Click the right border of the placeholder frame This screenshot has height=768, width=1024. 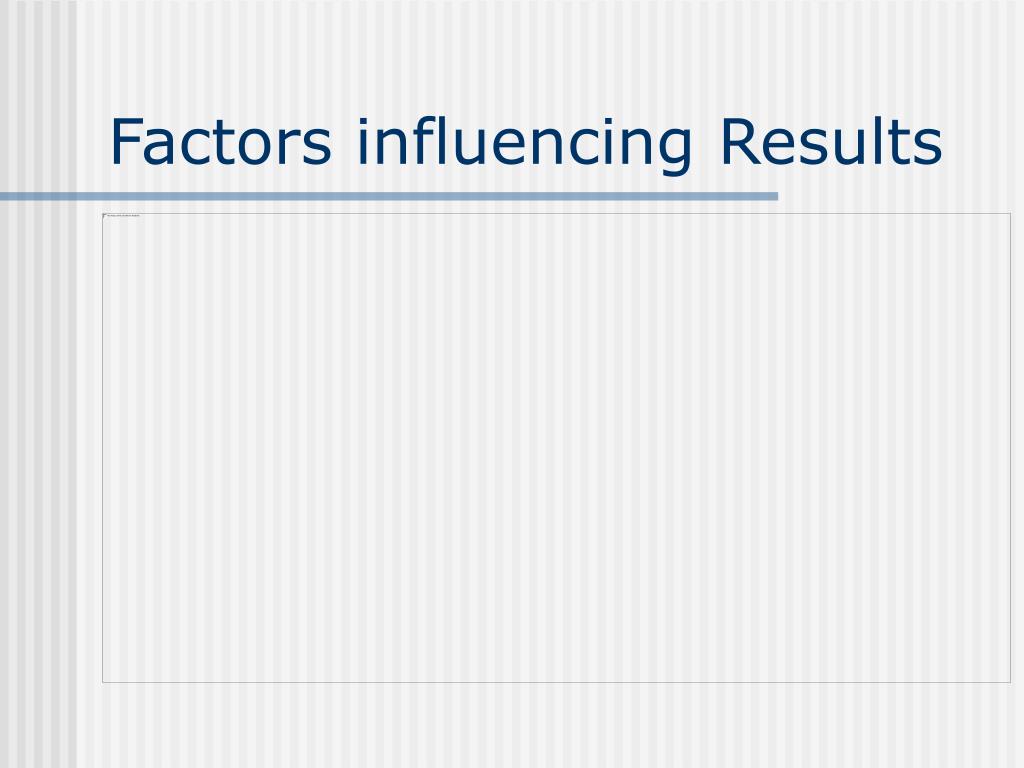pos(1010,448)
